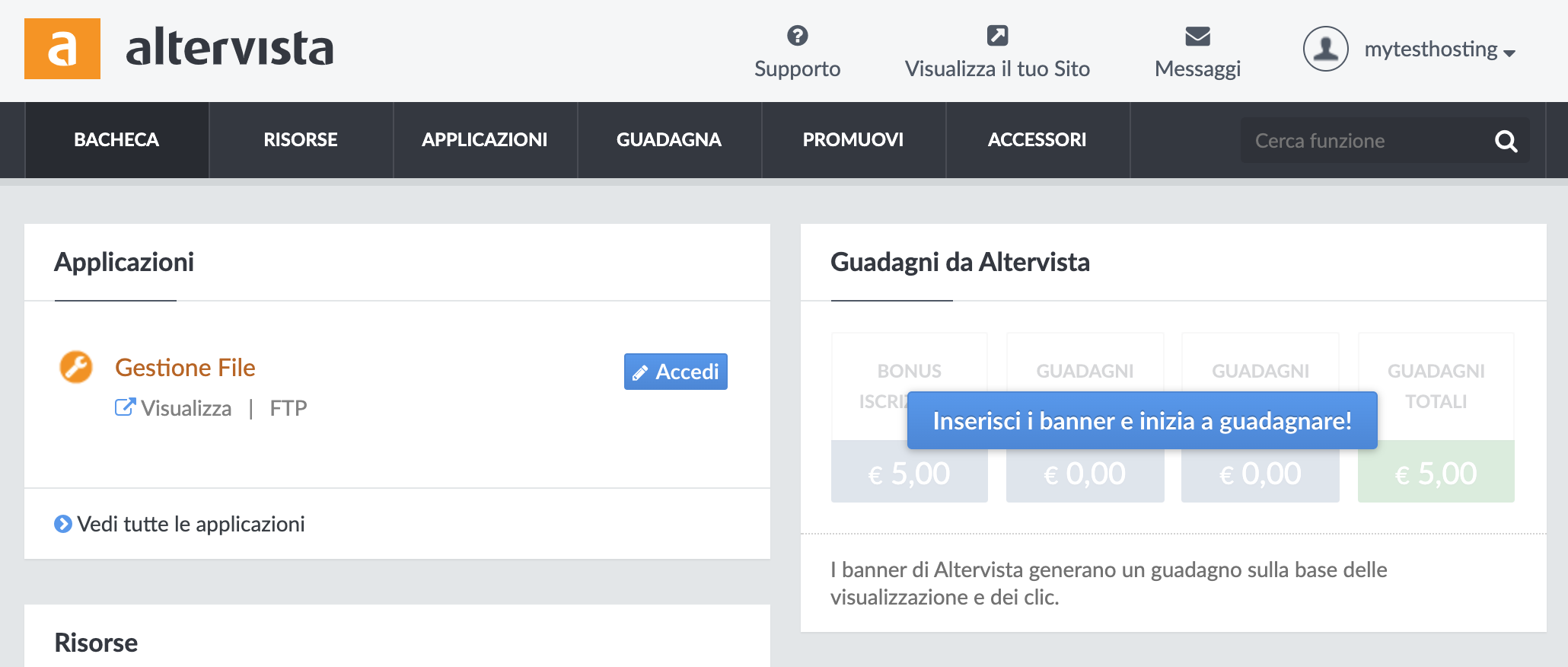
Task: Click Inserisci i banner e inizia a guadagnare
Action: [1142, 420]
